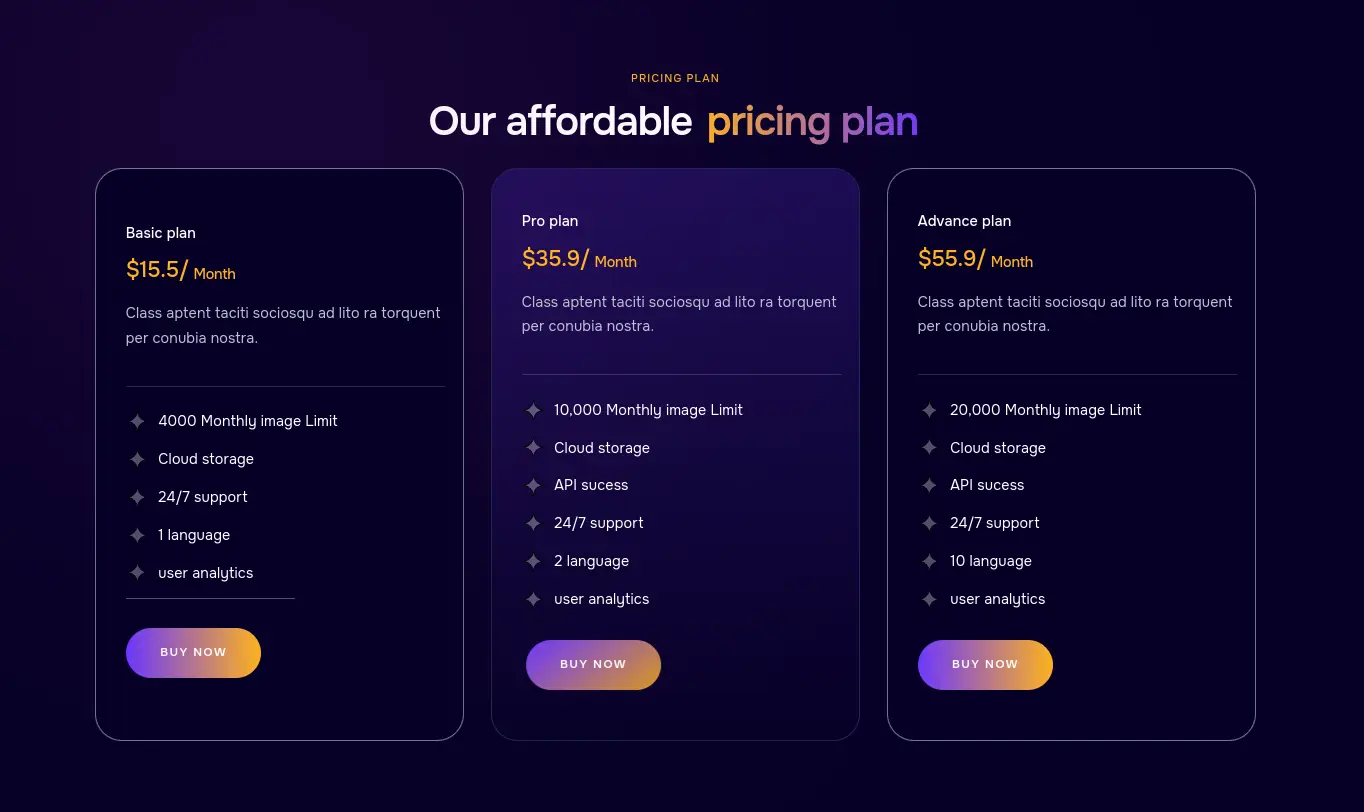Click star icon next to Basic plan Cloud storage
Image resolution: width=1364 pixels, height=812 pixels.
point(137,460)
